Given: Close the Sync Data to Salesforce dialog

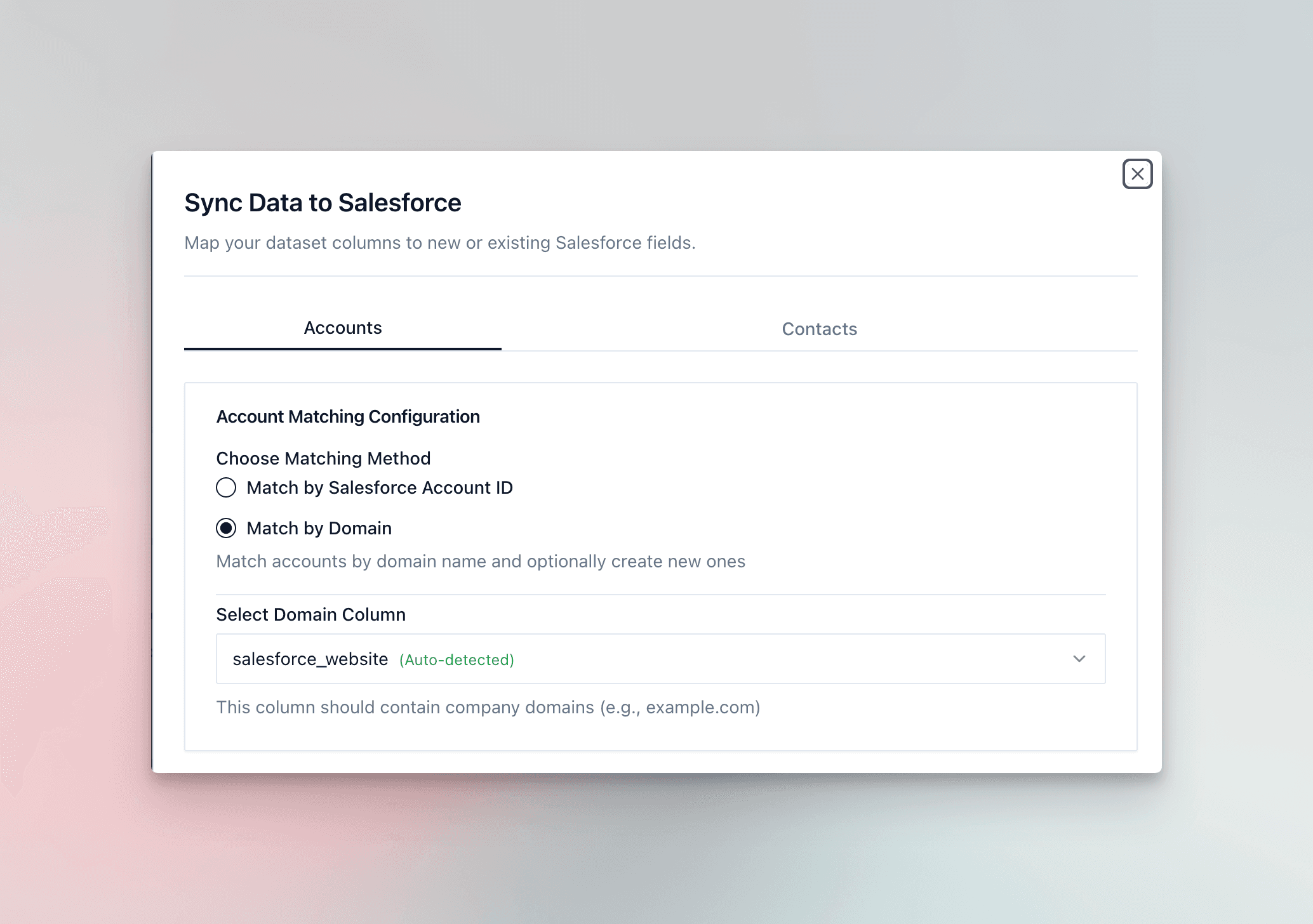Looking at the screenshot, I should (1137, 174).
